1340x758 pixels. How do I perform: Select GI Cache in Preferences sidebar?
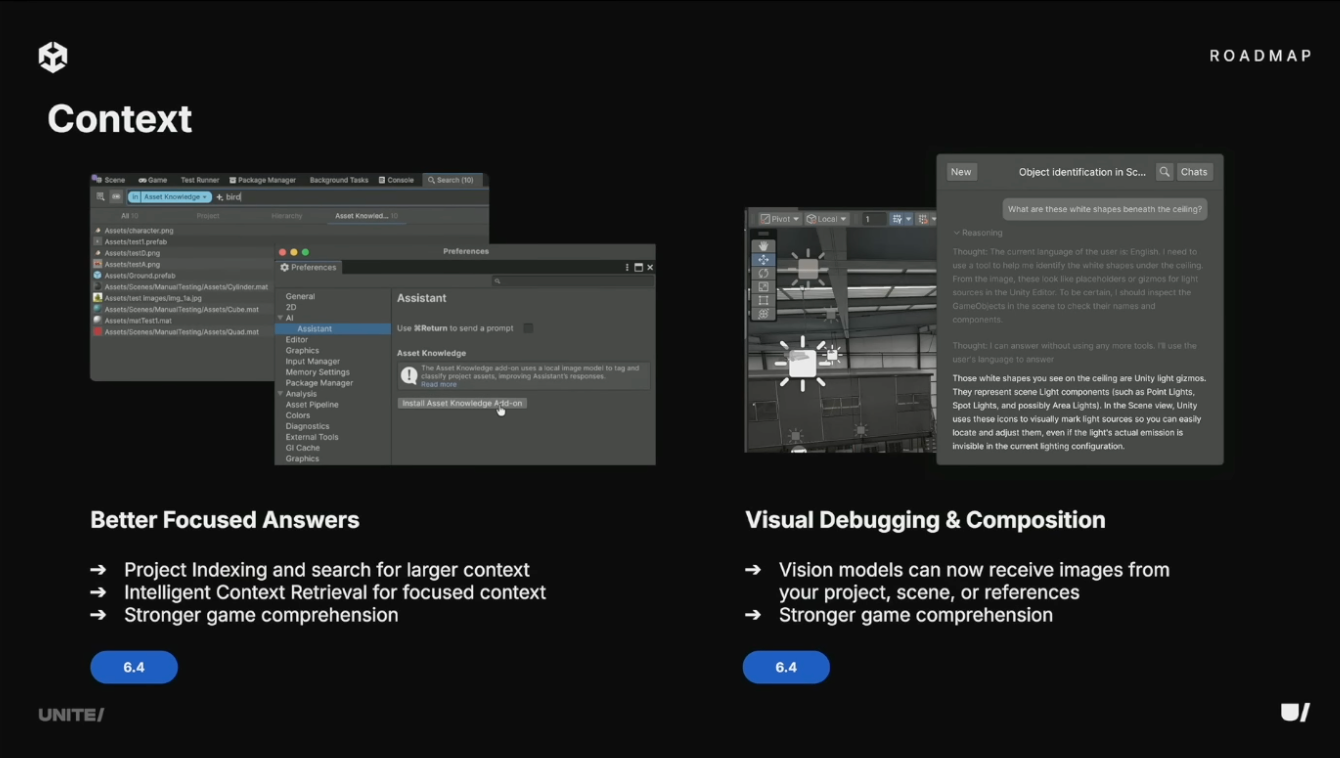(302, 448)
